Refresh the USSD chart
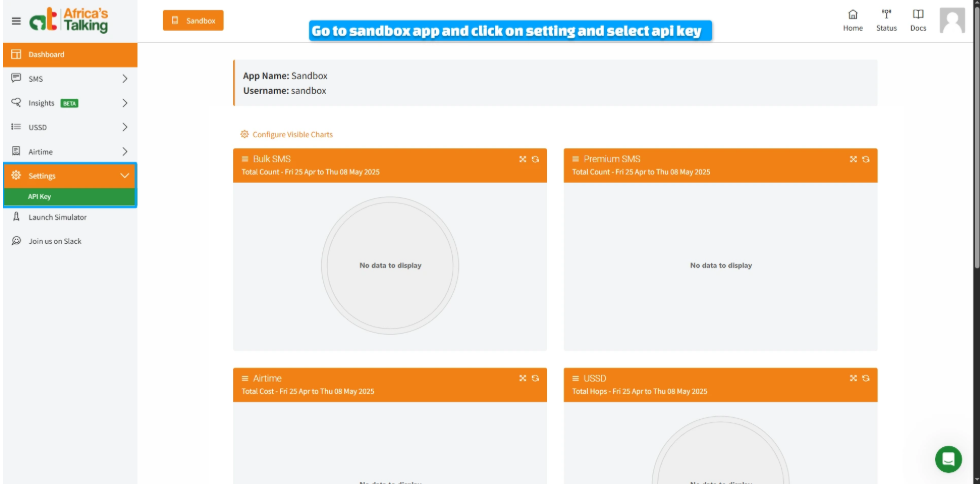This screenshot has height=490, width=980. 866,378
